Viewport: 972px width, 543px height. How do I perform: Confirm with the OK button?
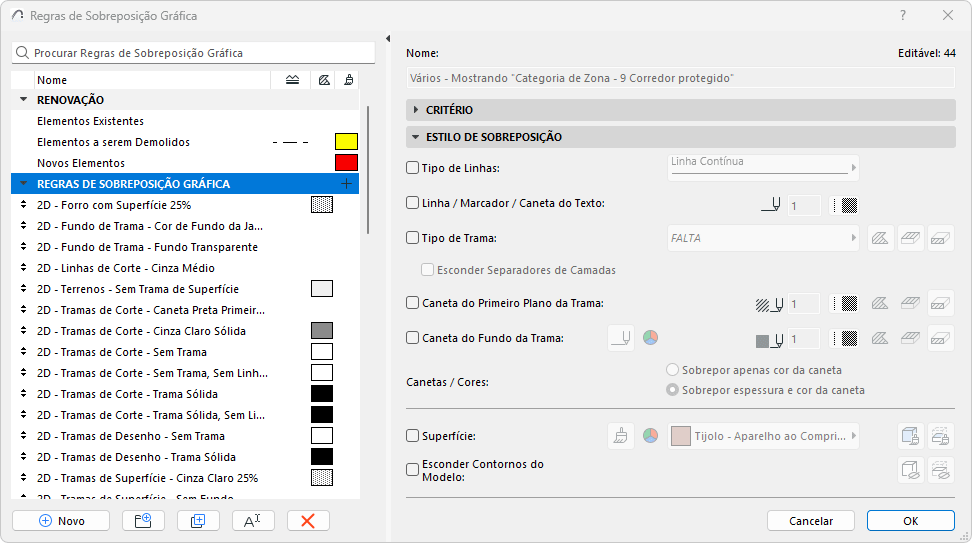(911, 521)
